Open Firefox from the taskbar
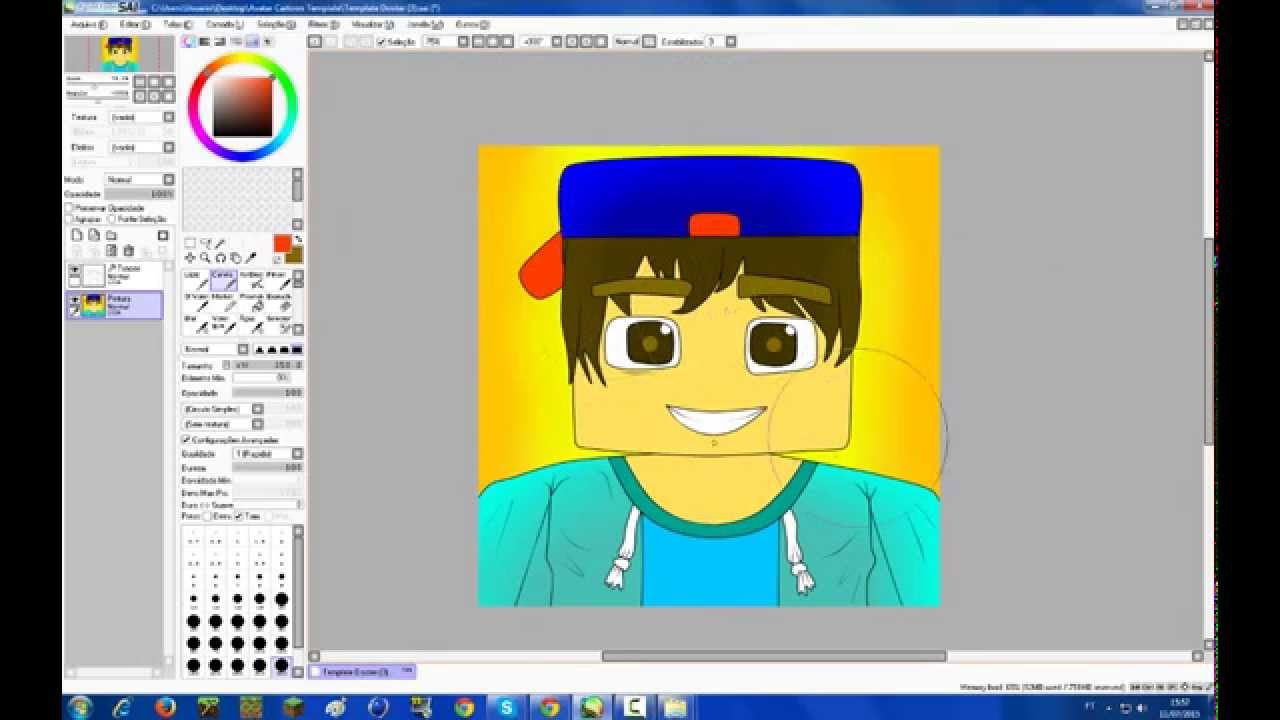 point(166,707)
